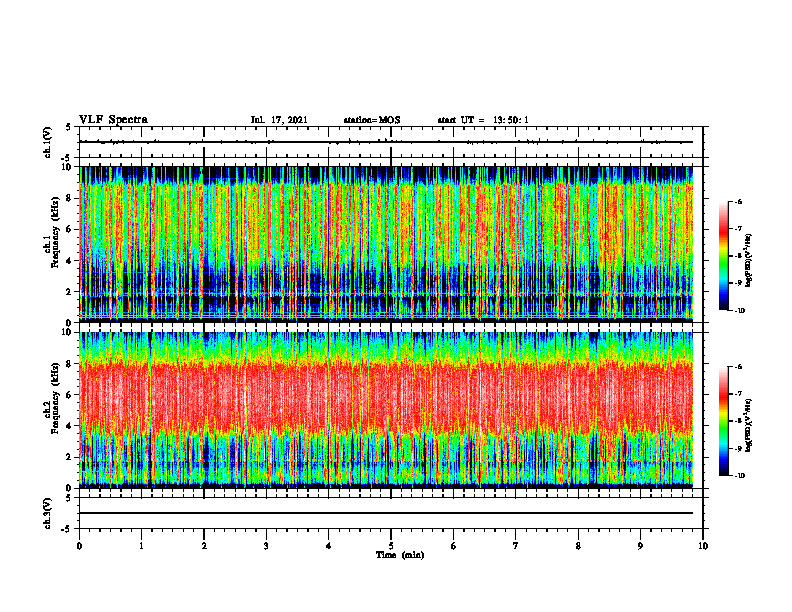792x612 pixels.
Task: Click the 'ch.3(V)' waveform axis label
Action: [48, 513]
